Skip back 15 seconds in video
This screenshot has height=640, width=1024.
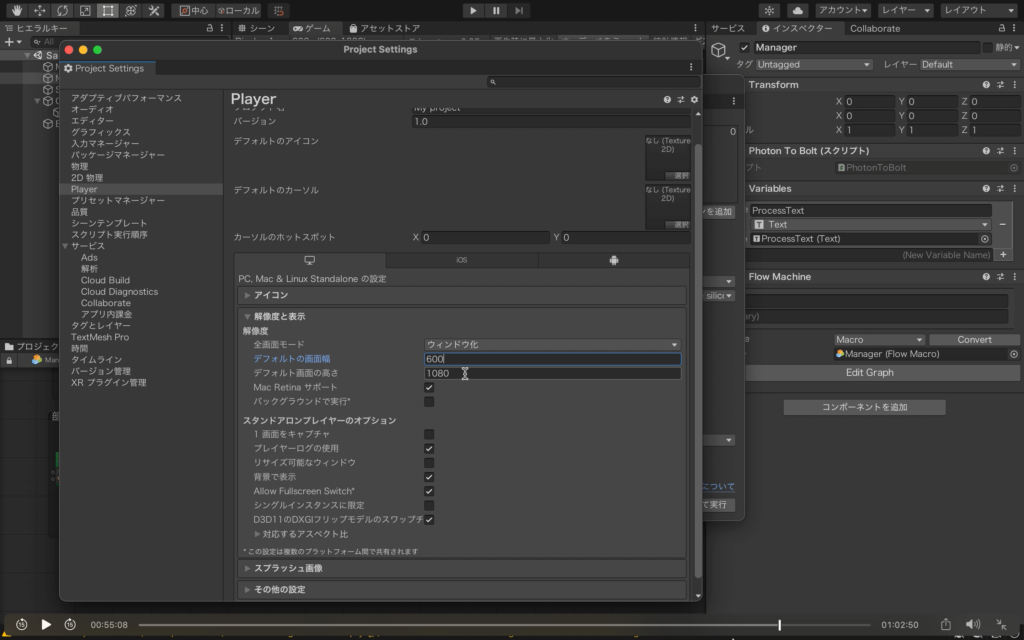[22, 624]
